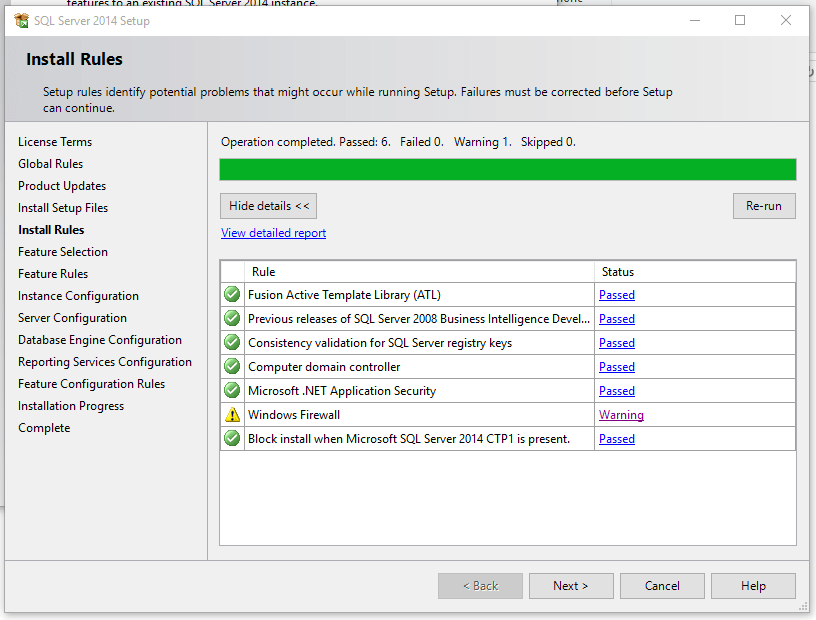
Task: Maximize the SQL Server 2014 Setup window
Action: 740,20
